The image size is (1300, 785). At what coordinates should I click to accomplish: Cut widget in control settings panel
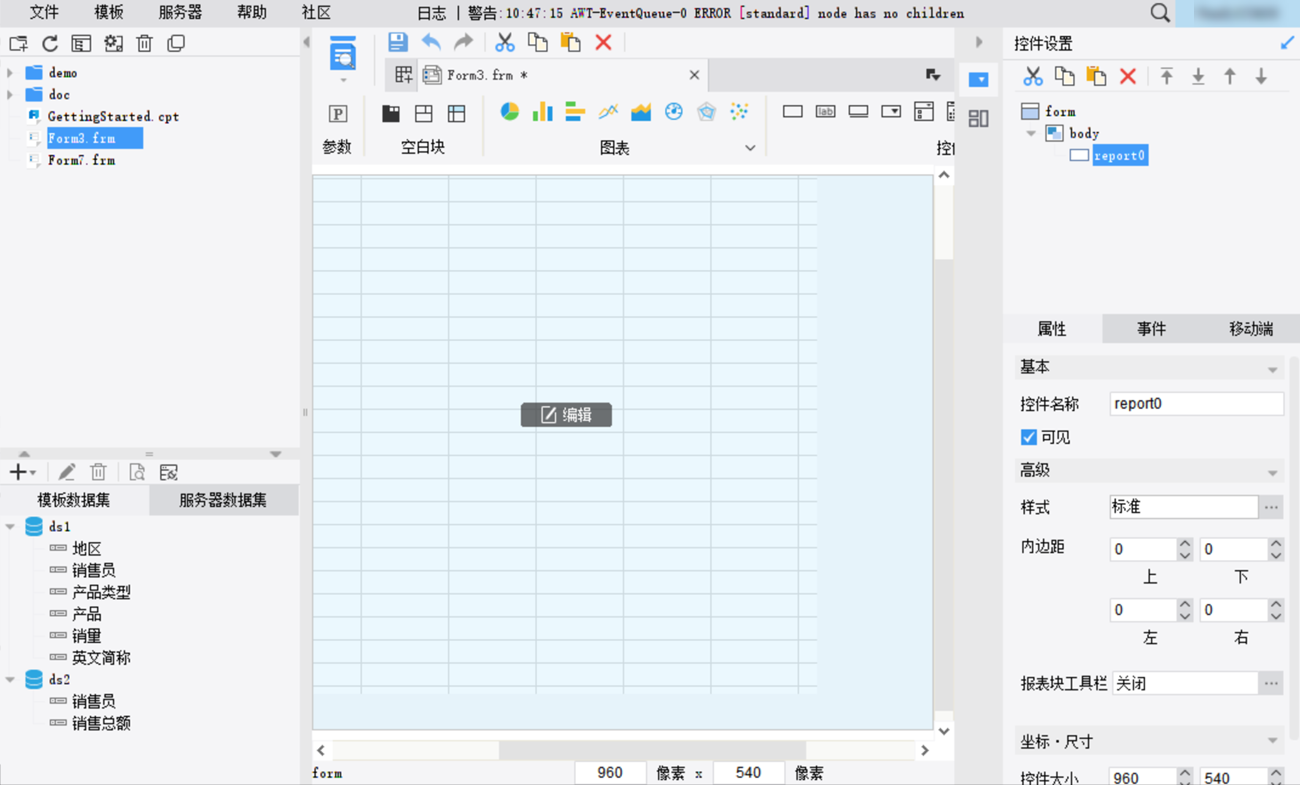tap(1033, 77)
